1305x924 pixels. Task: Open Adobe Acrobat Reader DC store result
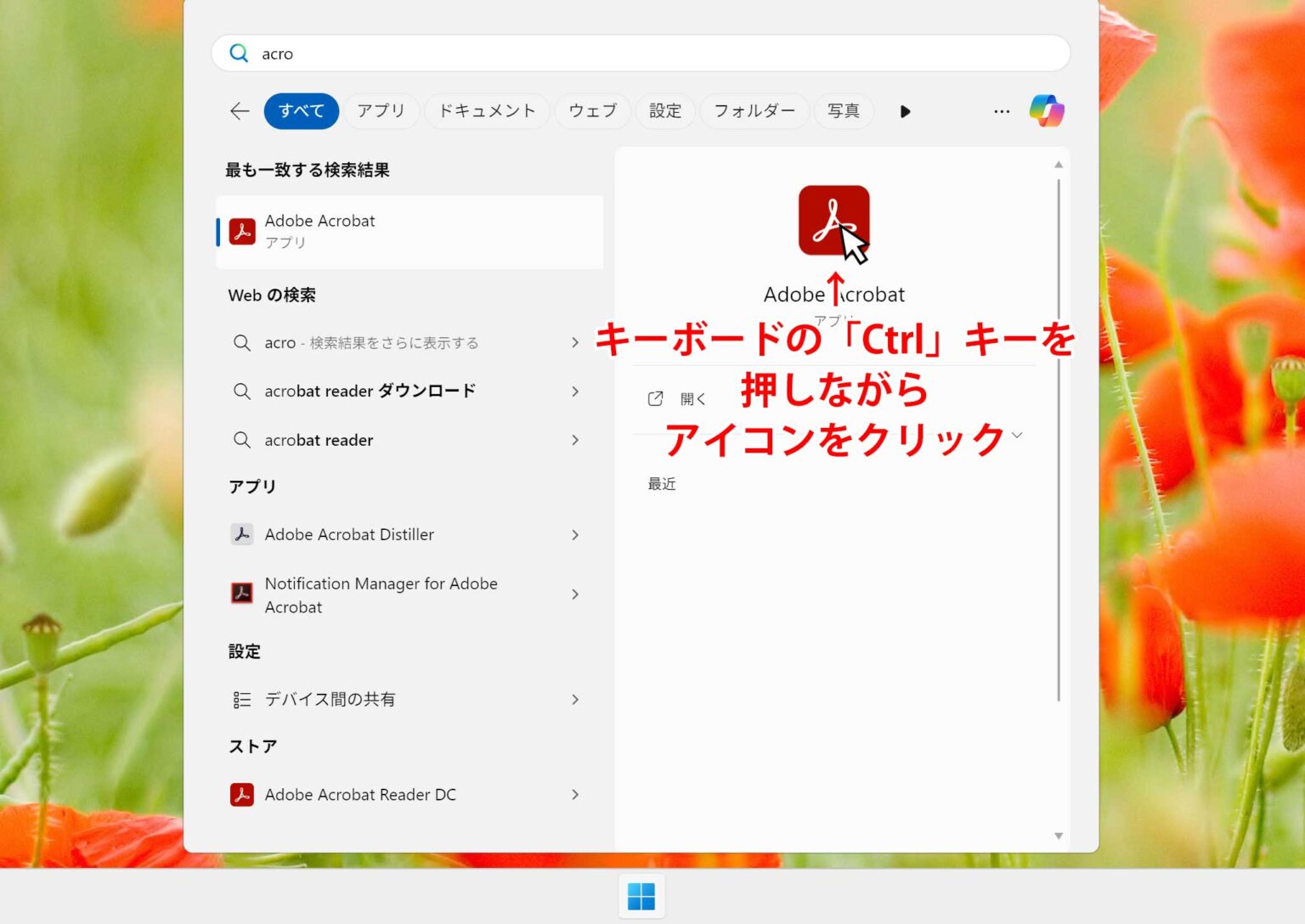(x=359, y=795)
